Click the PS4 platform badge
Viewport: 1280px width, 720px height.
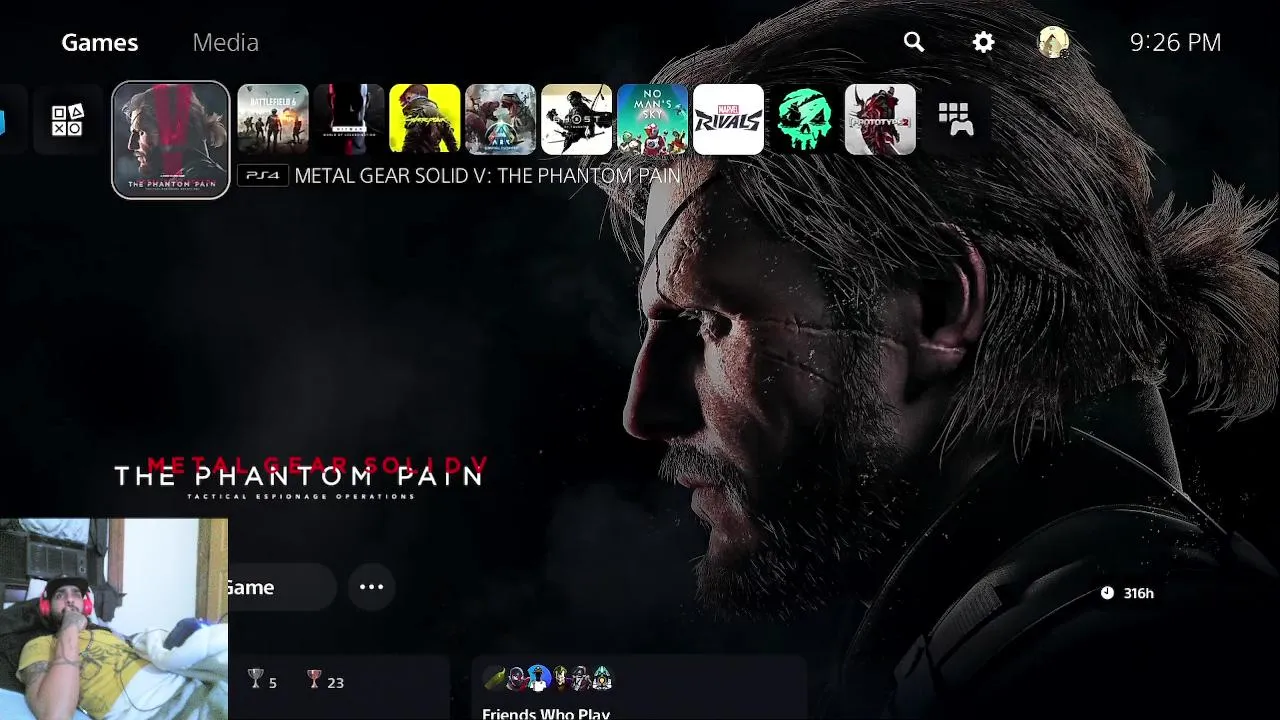tap(263, 175)
